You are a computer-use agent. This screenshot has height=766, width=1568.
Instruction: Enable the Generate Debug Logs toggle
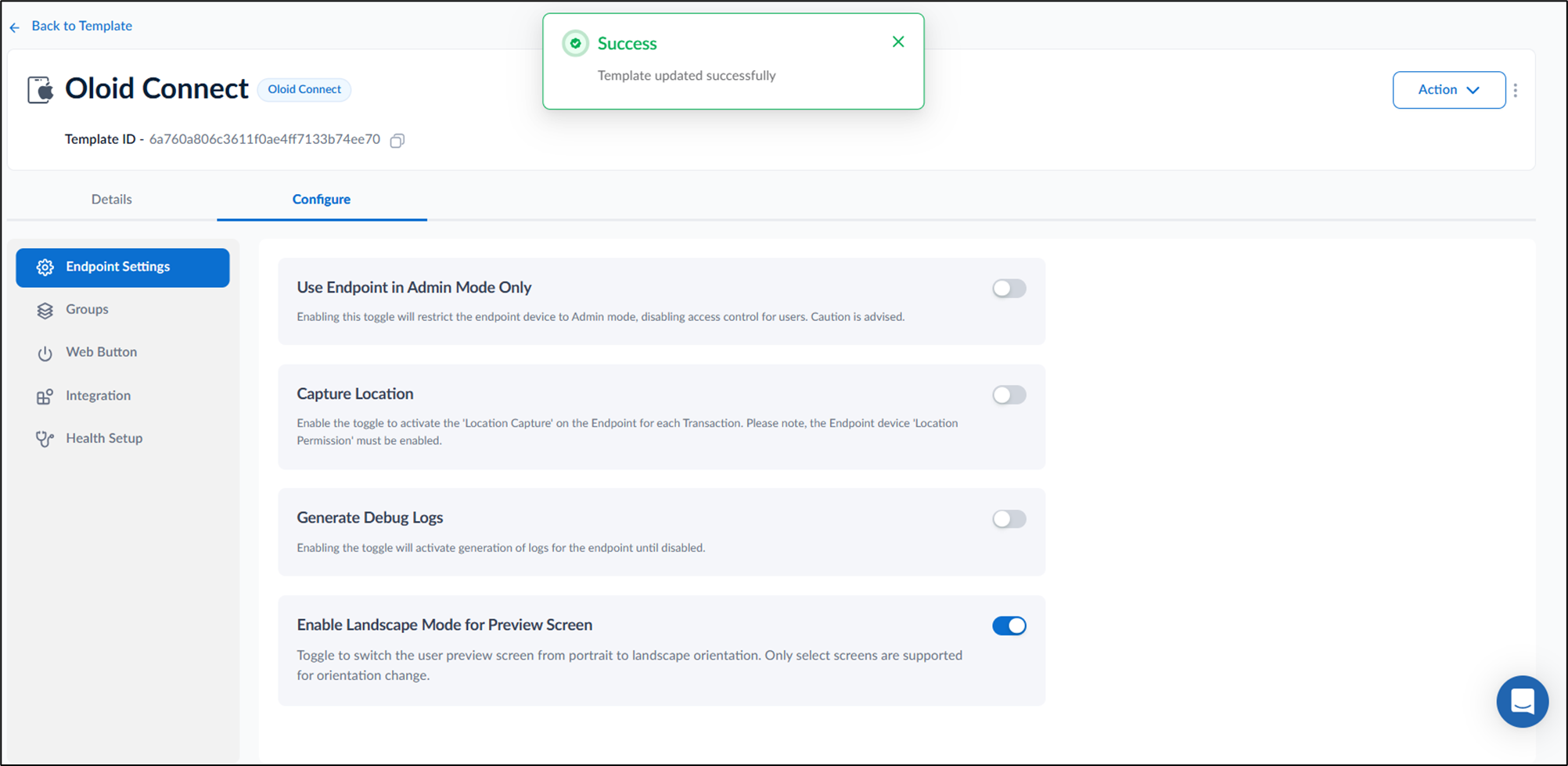[x=1009, y=519]
